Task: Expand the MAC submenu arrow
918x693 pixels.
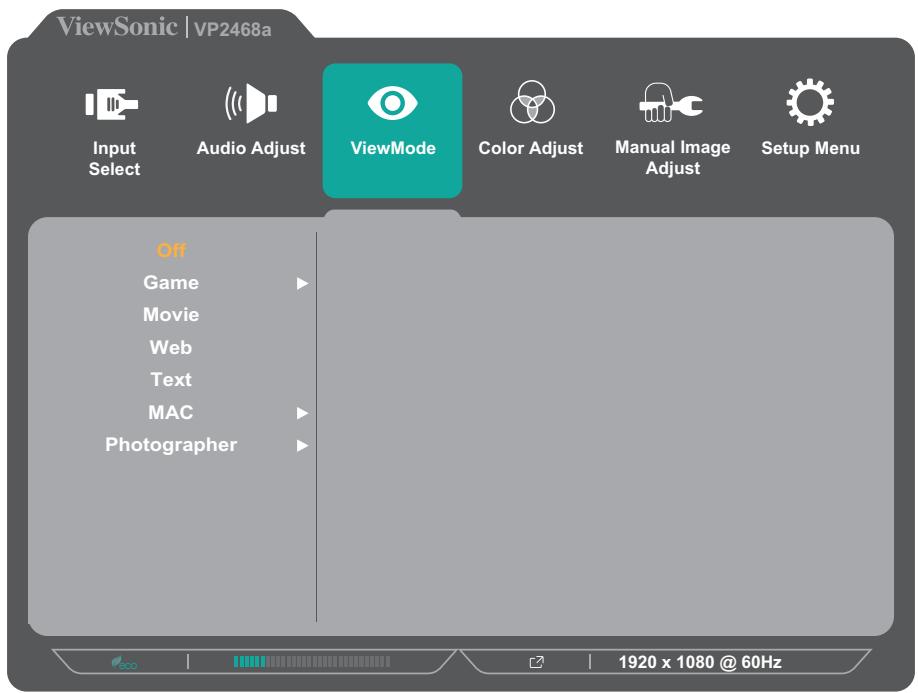Action: coord(302,413)
